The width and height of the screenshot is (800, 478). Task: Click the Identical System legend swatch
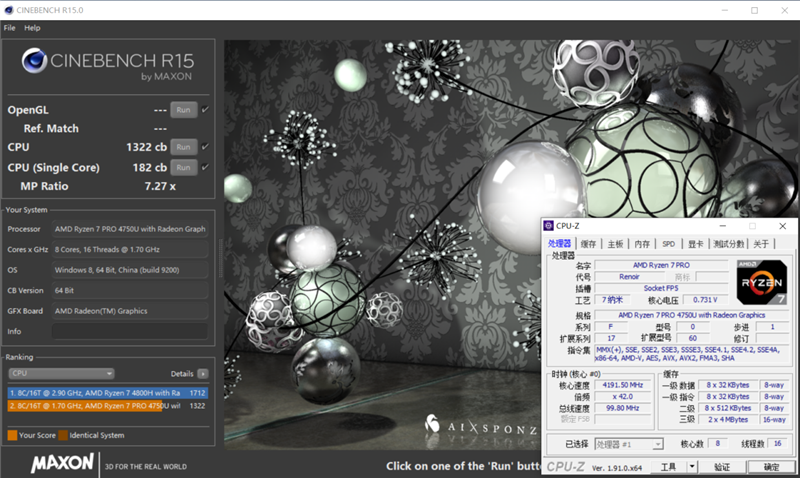click(63, 435)
